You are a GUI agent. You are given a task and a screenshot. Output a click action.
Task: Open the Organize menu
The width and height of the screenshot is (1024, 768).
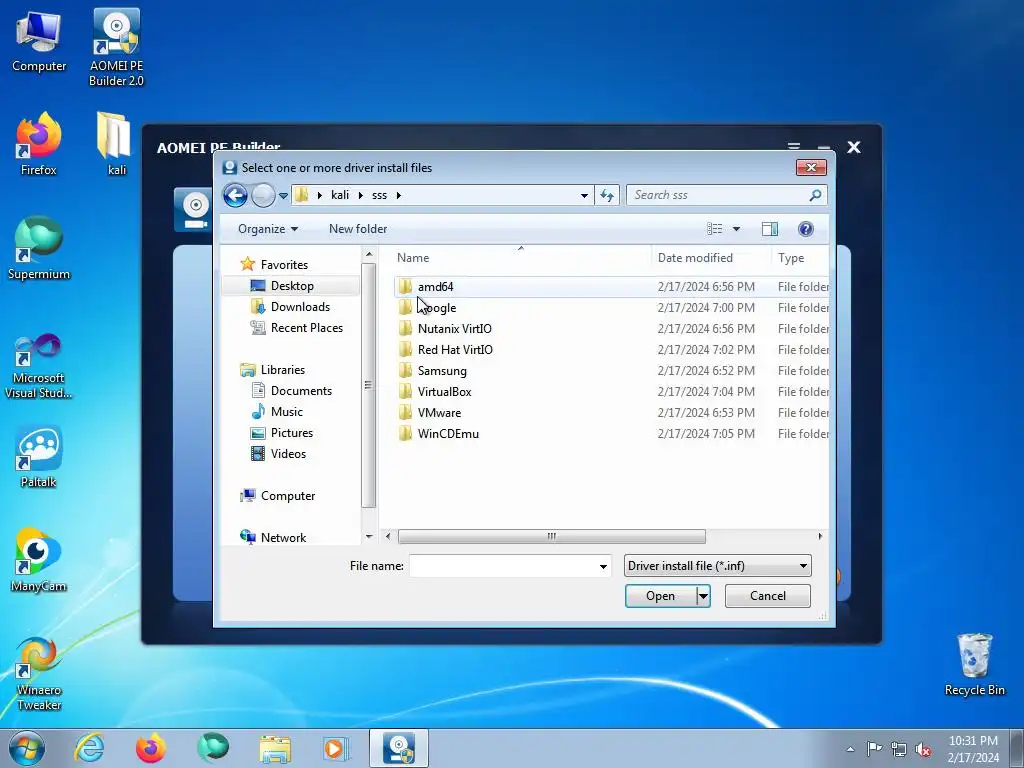click(268, 229)
